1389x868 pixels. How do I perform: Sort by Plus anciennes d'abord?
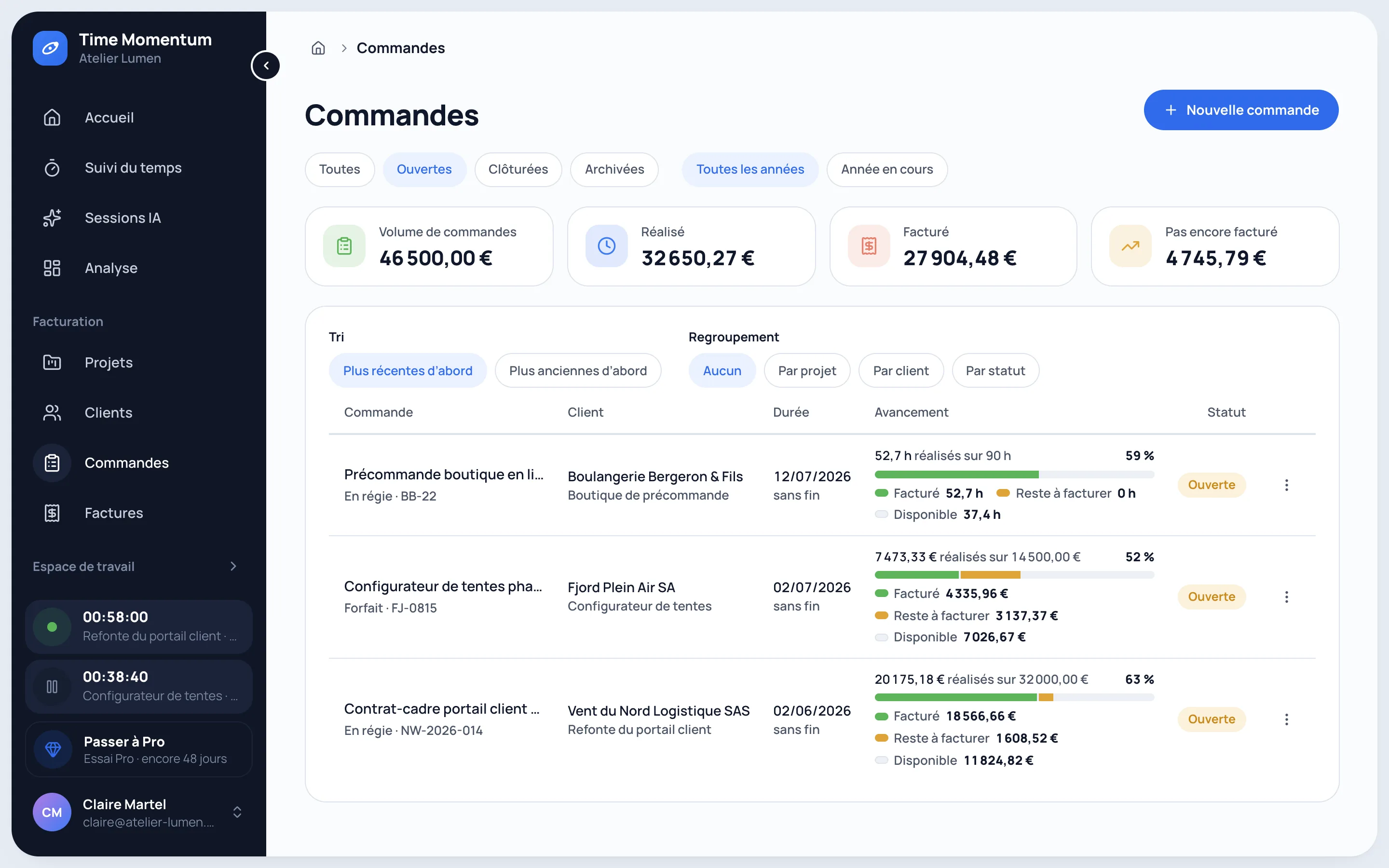(578, 371)
